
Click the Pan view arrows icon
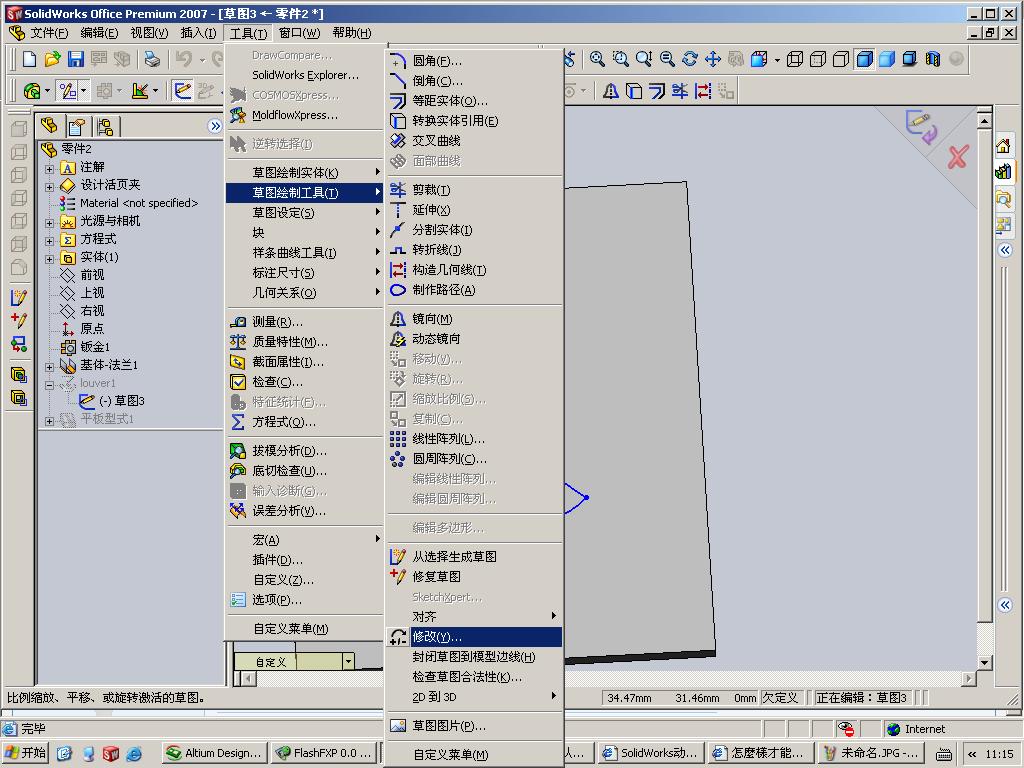coord(712,59)
